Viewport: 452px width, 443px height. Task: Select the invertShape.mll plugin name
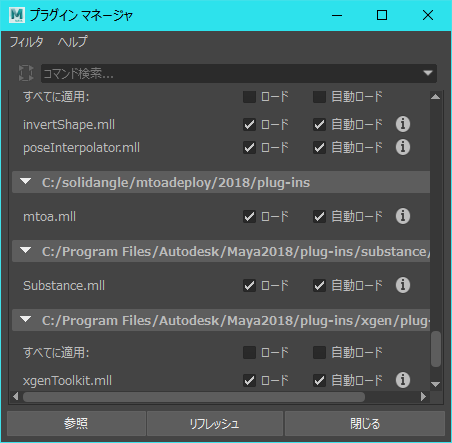click(69, 125)
